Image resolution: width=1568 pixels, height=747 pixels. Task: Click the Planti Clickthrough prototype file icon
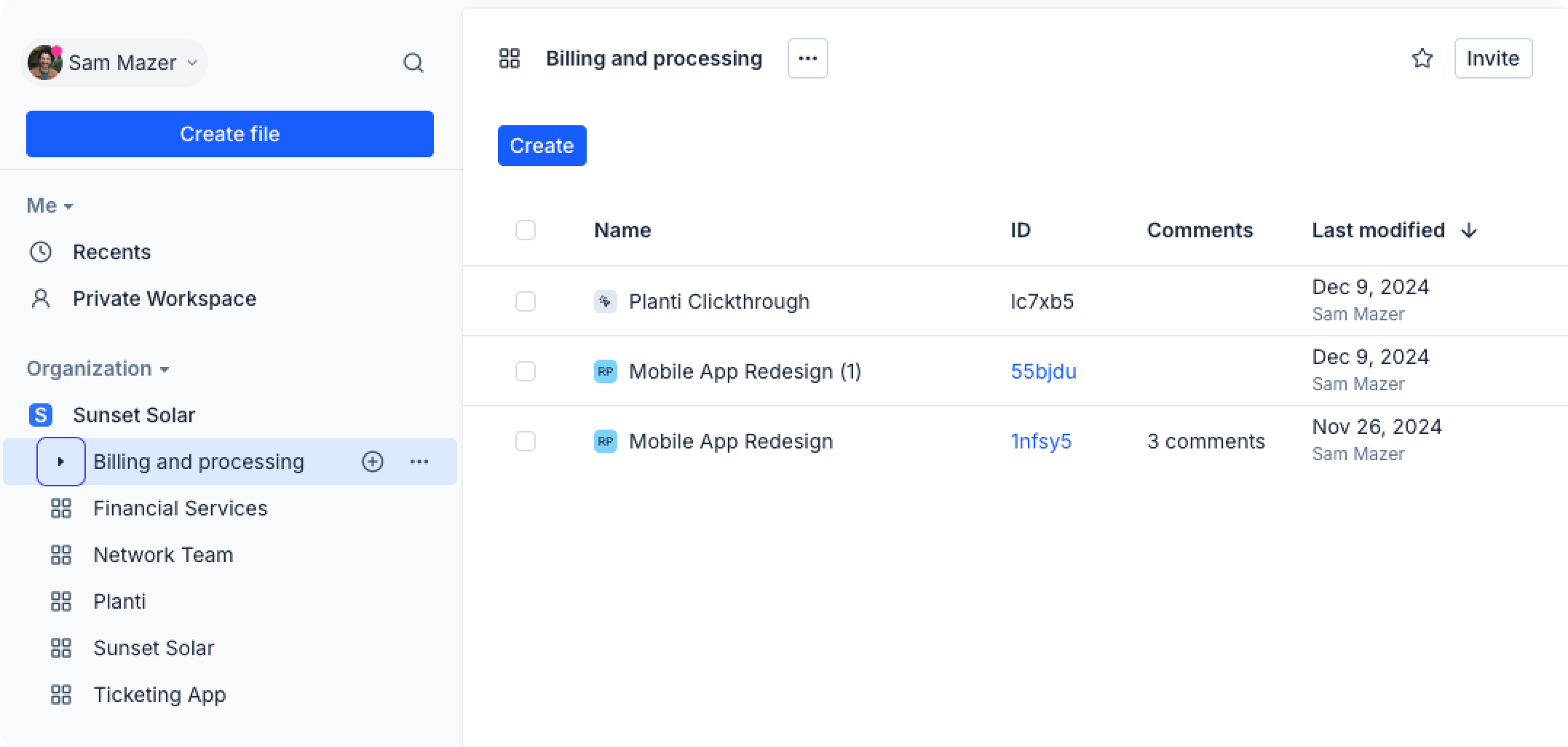[x=605, y=301]
